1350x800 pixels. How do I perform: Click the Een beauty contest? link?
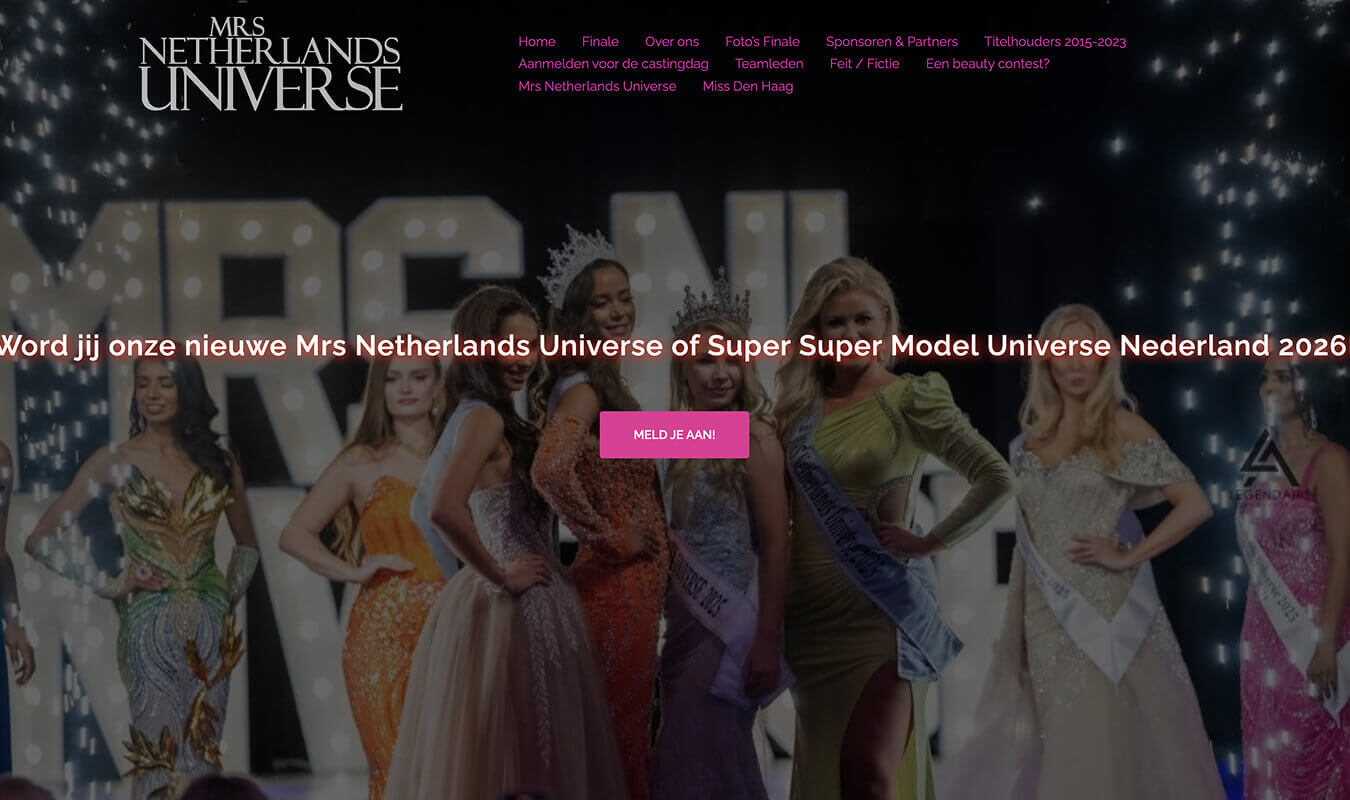(988, 64)
